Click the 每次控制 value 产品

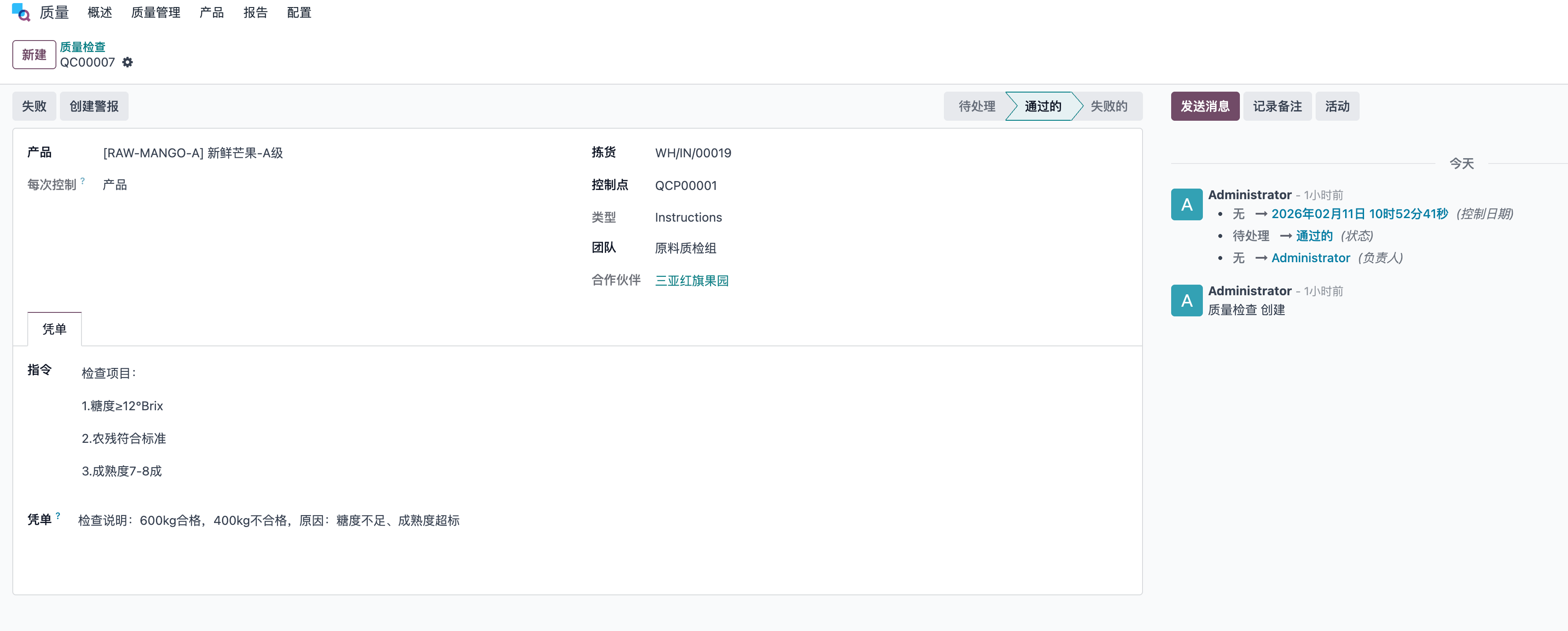pos(115,185)
